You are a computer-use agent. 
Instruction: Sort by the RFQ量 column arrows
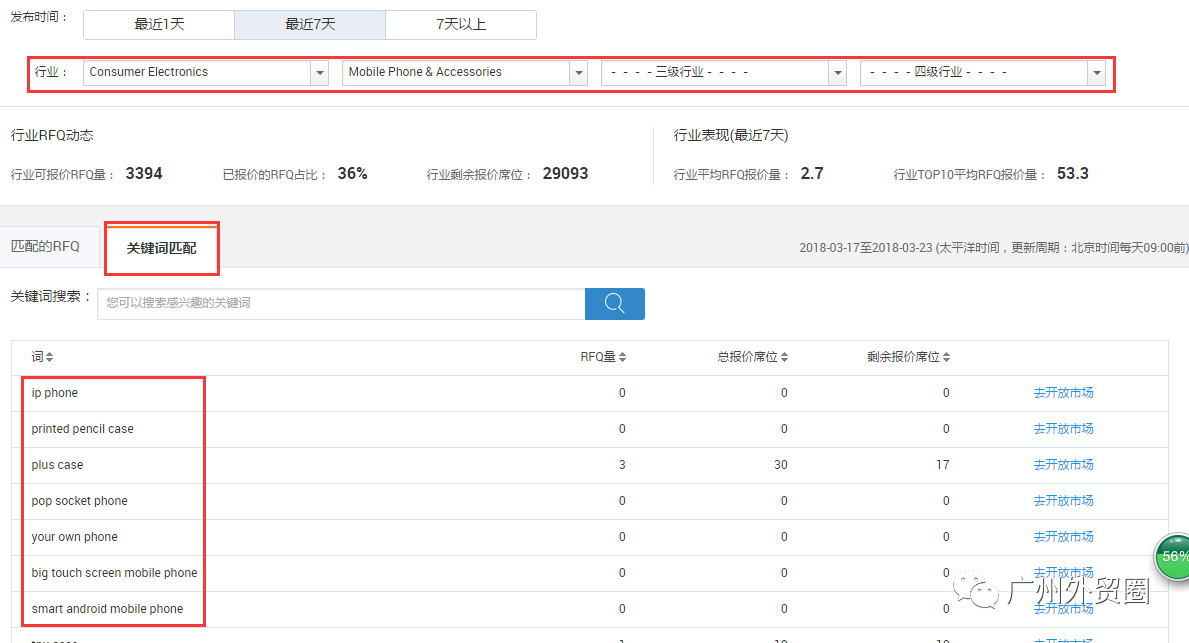tap(623, 357)
